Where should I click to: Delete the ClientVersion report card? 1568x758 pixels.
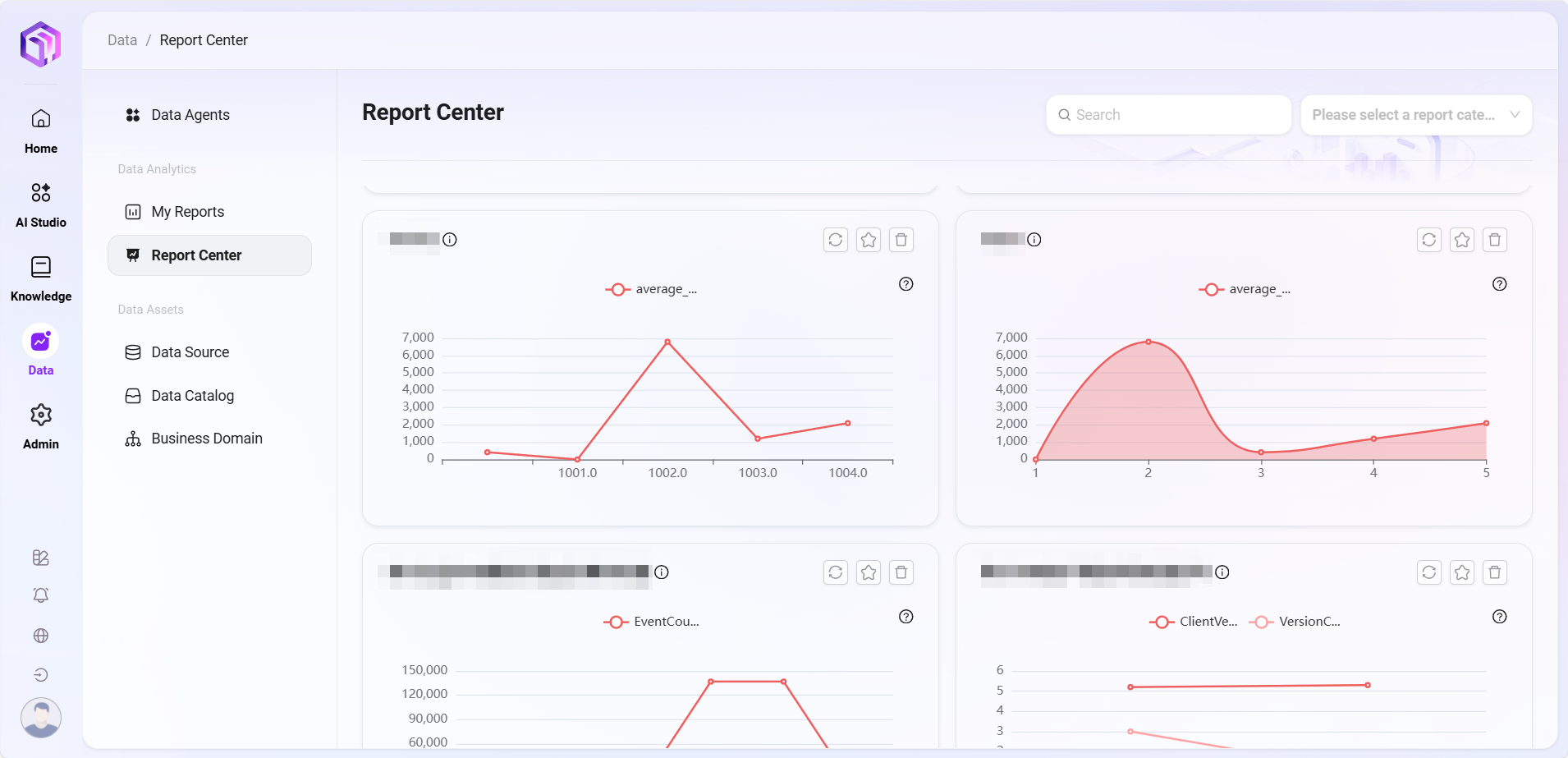(x=1494, y=572)
